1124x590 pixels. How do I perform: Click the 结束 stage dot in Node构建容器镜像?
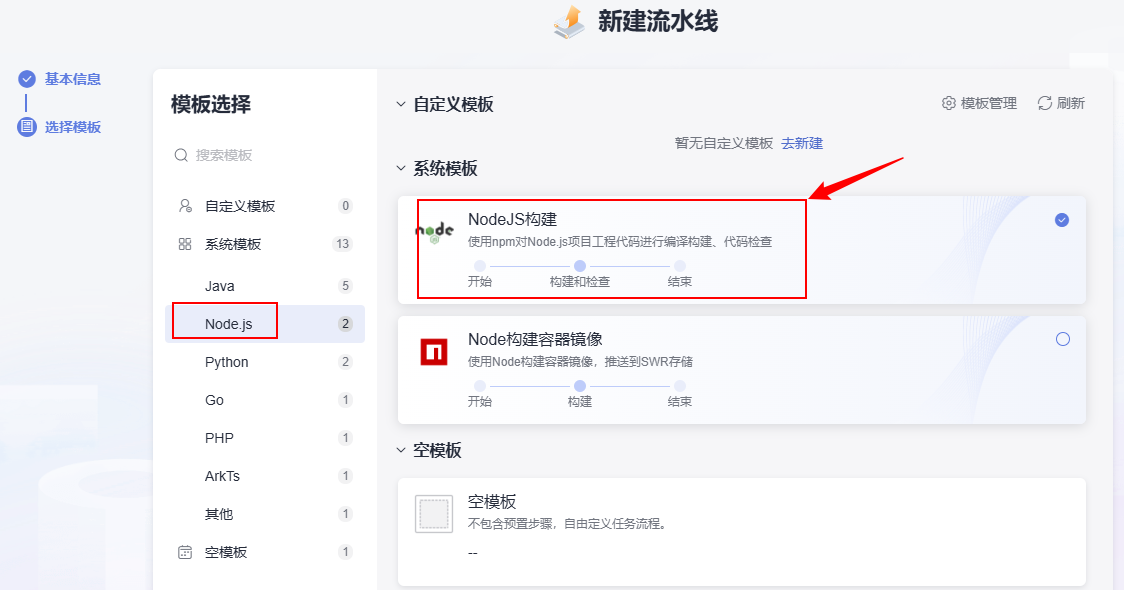680,386
